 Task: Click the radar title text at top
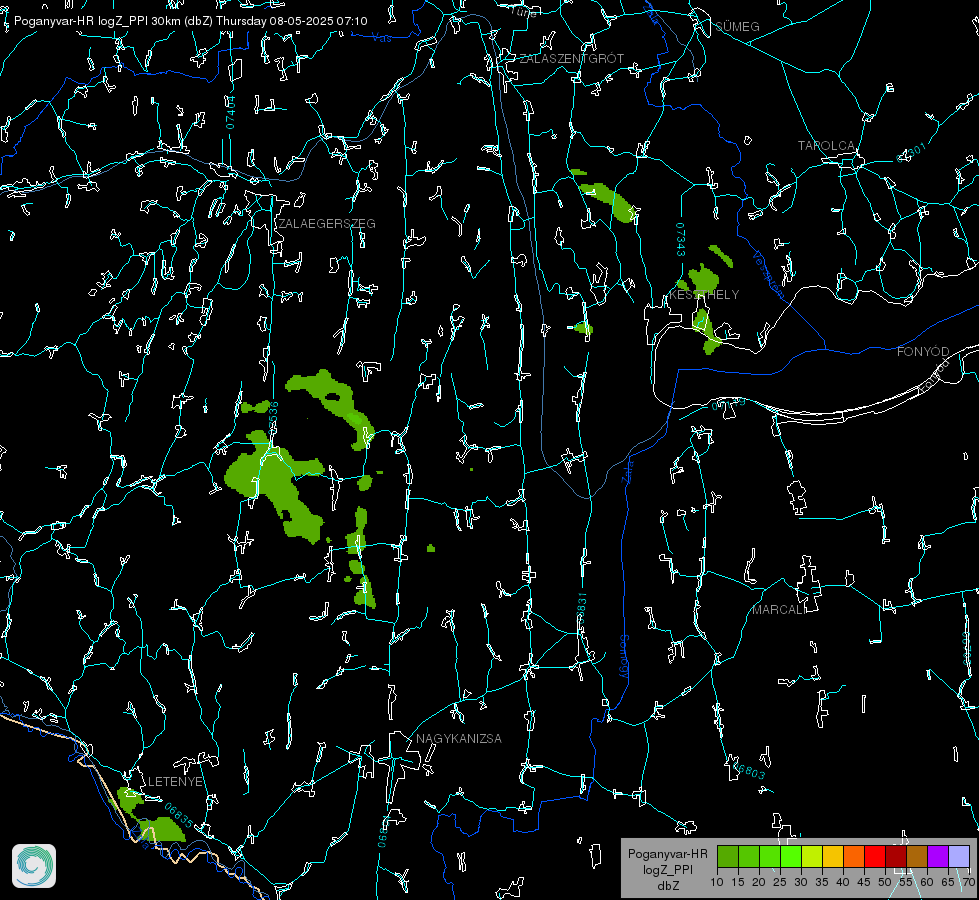pos(190,21)
